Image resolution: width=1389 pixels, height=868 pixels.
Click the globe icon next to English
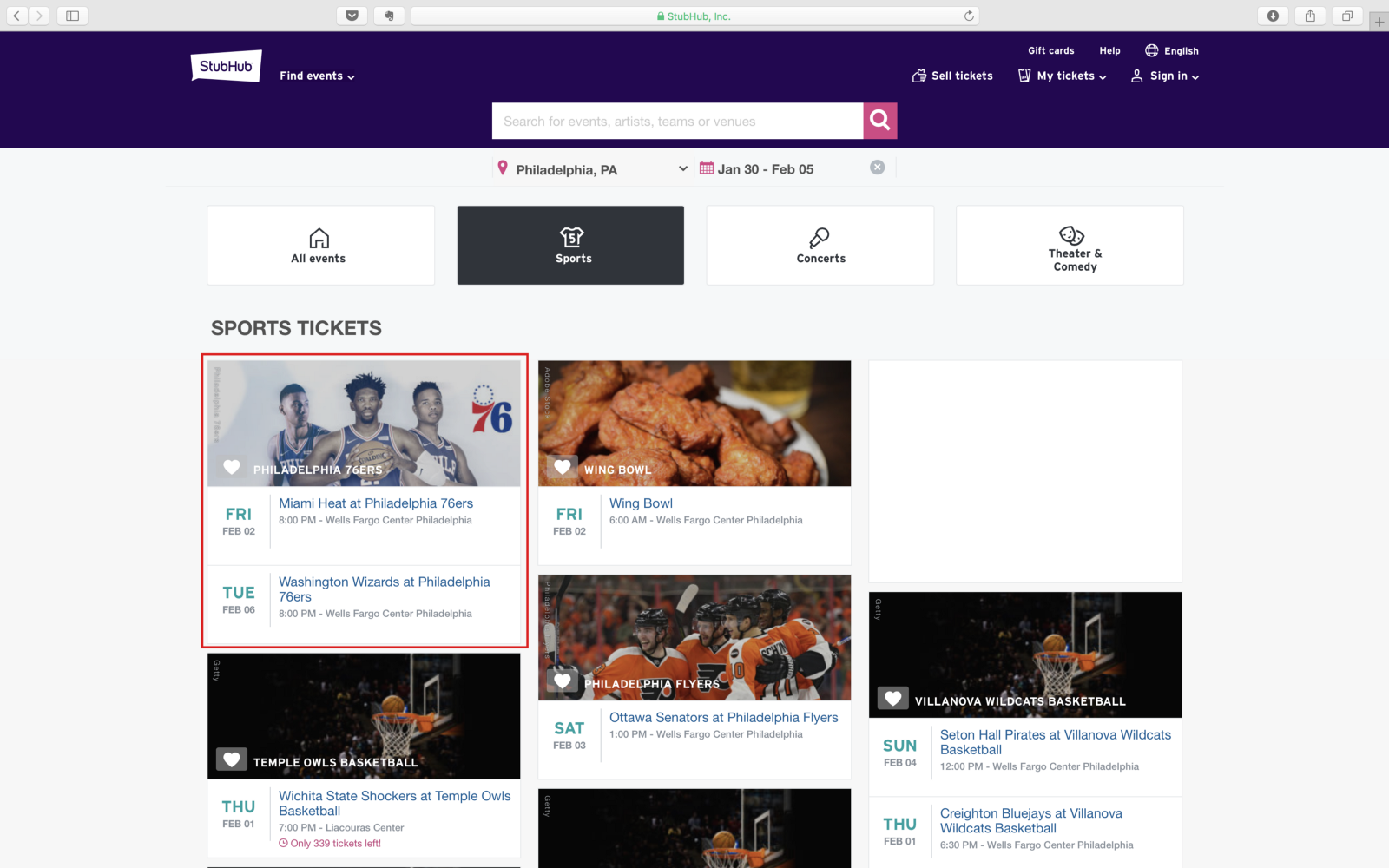coord(1152,50)
